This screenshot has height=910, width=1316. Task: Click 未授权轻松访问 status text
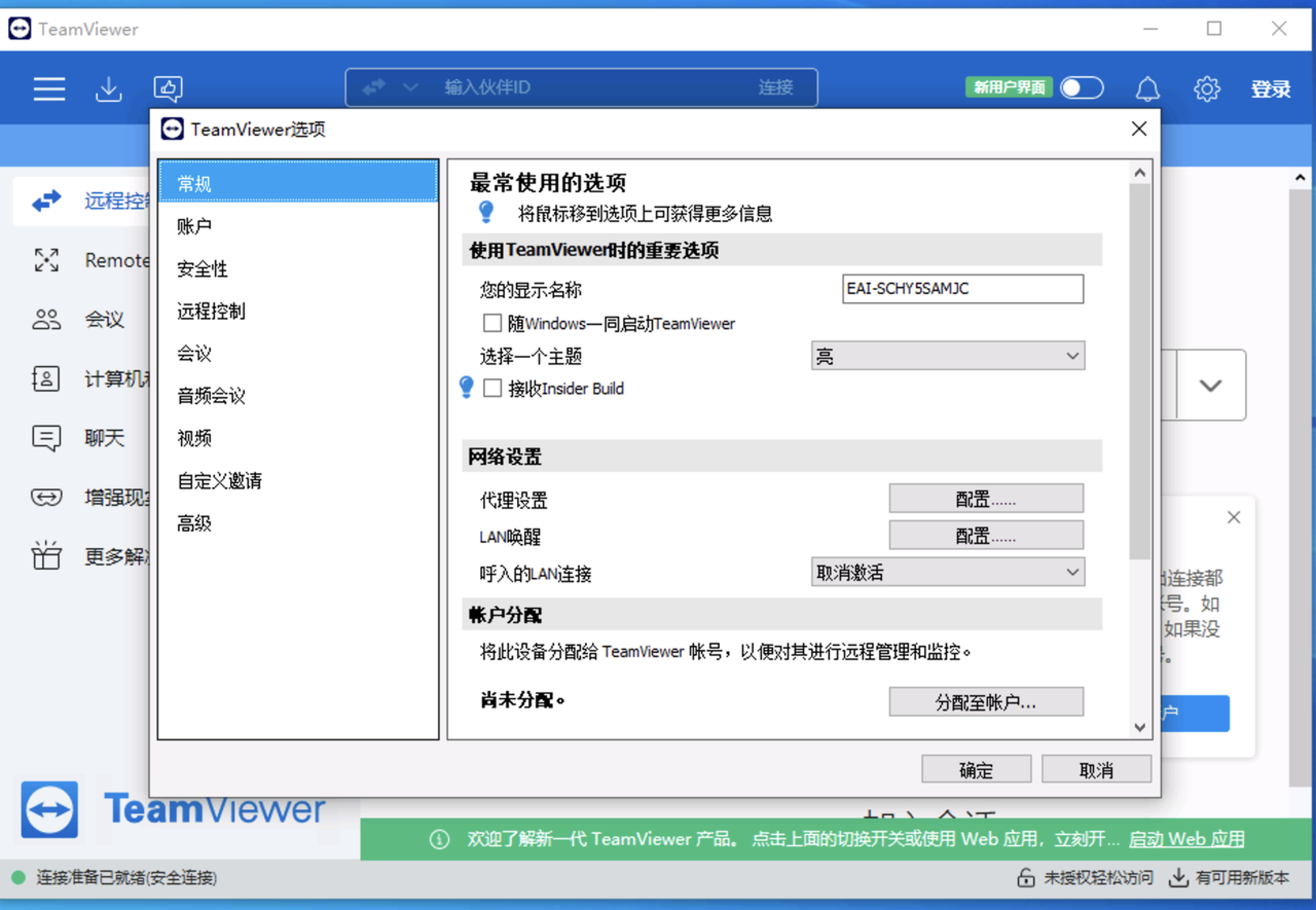[x=1098, y=878]
